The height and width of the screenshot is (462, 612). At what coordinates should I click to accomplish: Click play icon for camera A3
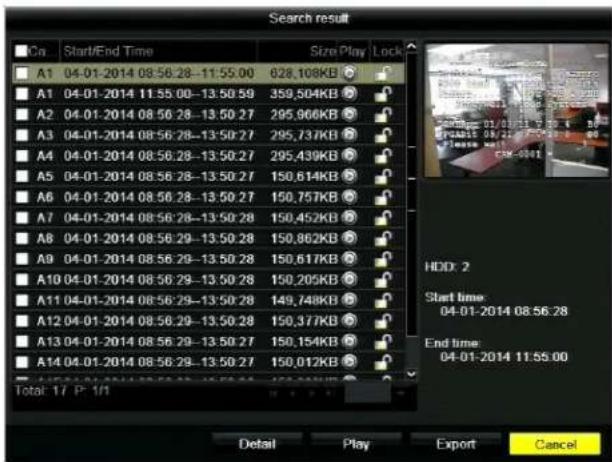pos(349,135)
